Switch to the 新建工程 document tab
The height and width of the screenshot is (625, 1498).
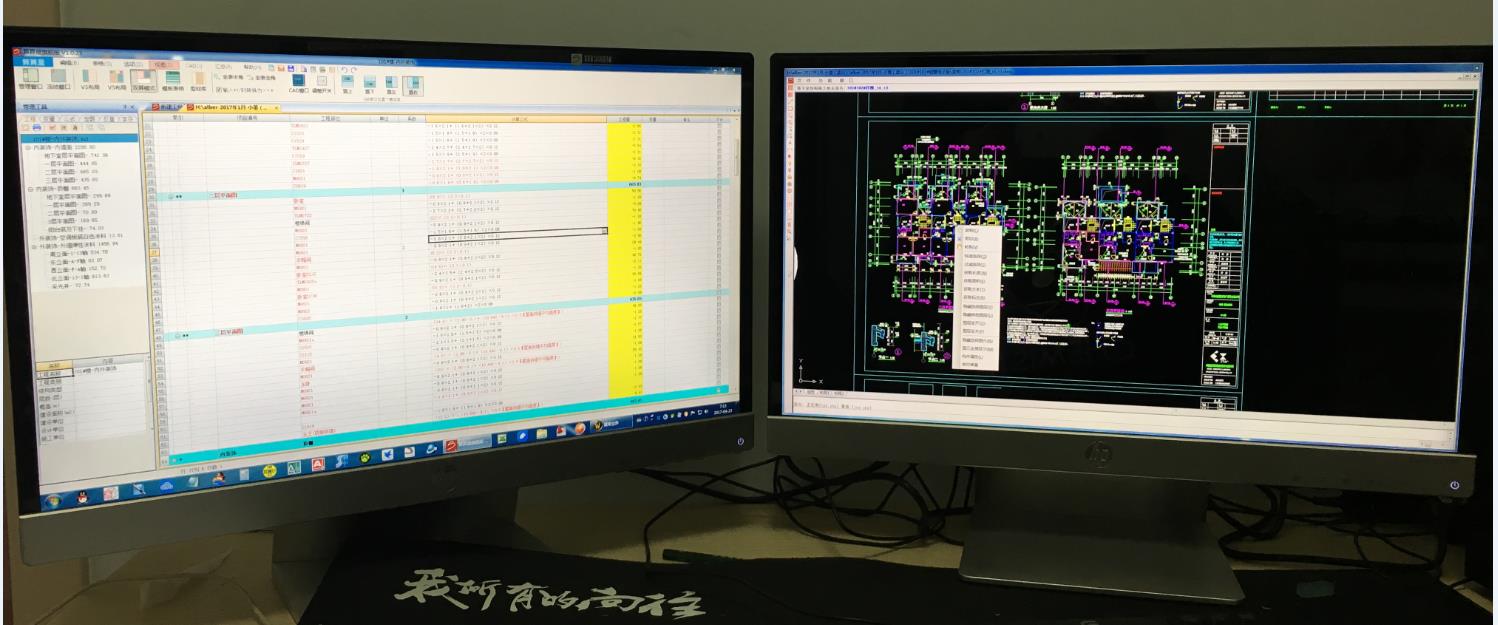coord(167,107)
